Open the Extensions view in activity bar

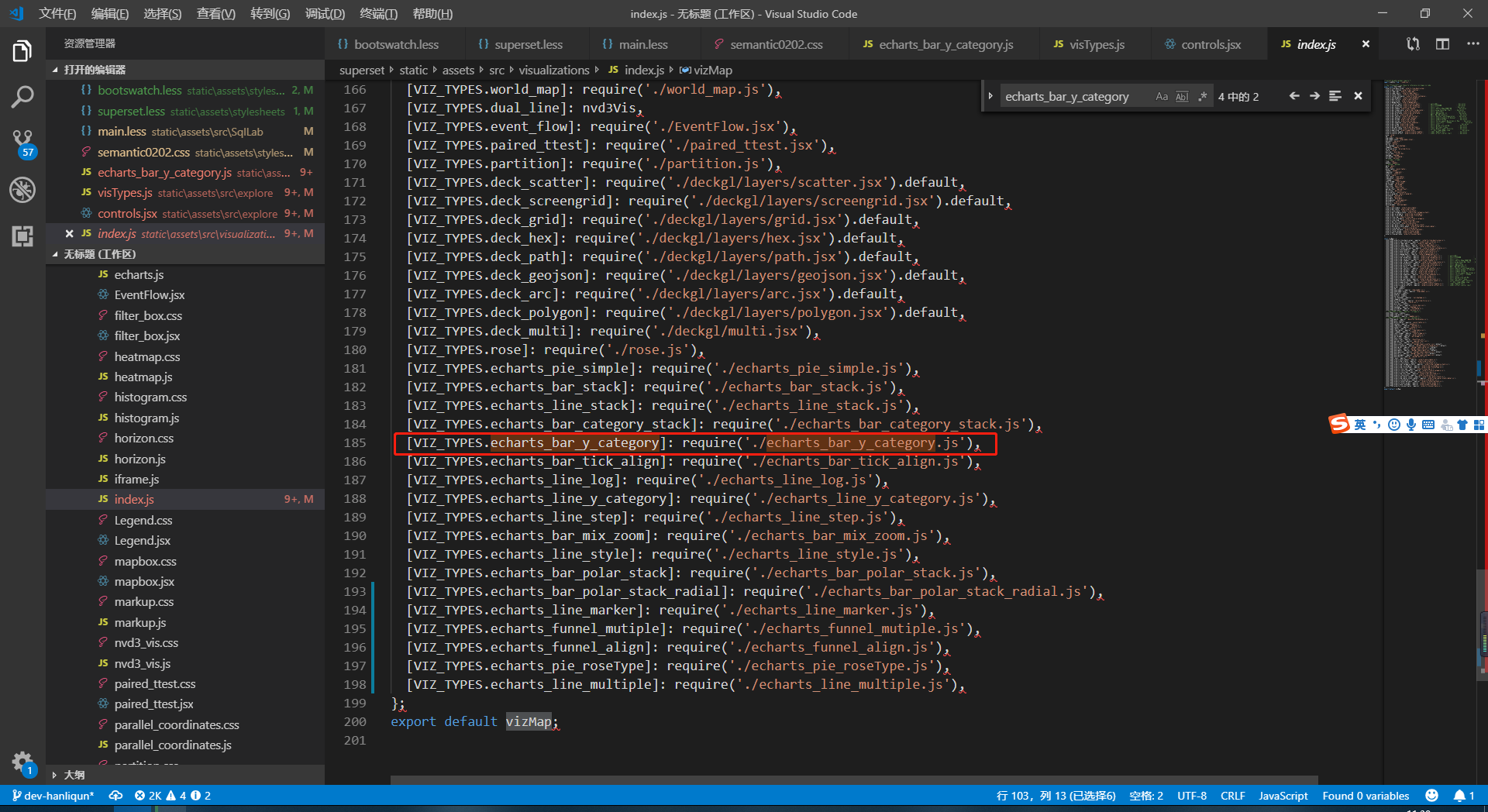(x=22, y=236)
